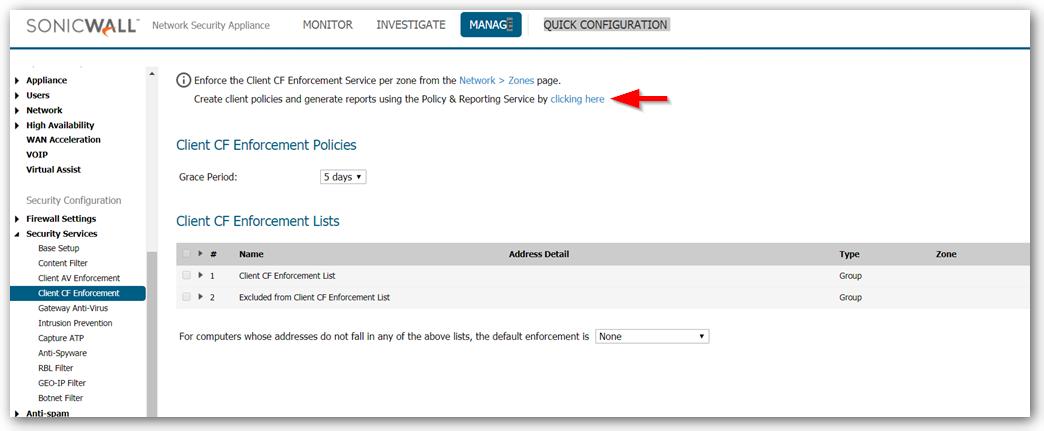The width and height of the screenshot is (1044, 431).
Task: Check the select-all header checkbox
Action: pyautogui.click(x=187, y=254)
